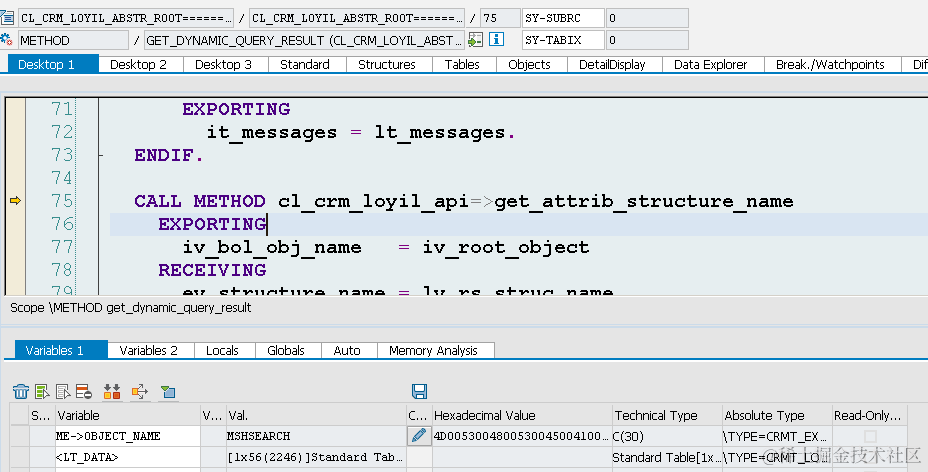
Task: Click the first CL_CRM_LOYIL_ABSTR_ROOT program field
Action: point(126,18)
